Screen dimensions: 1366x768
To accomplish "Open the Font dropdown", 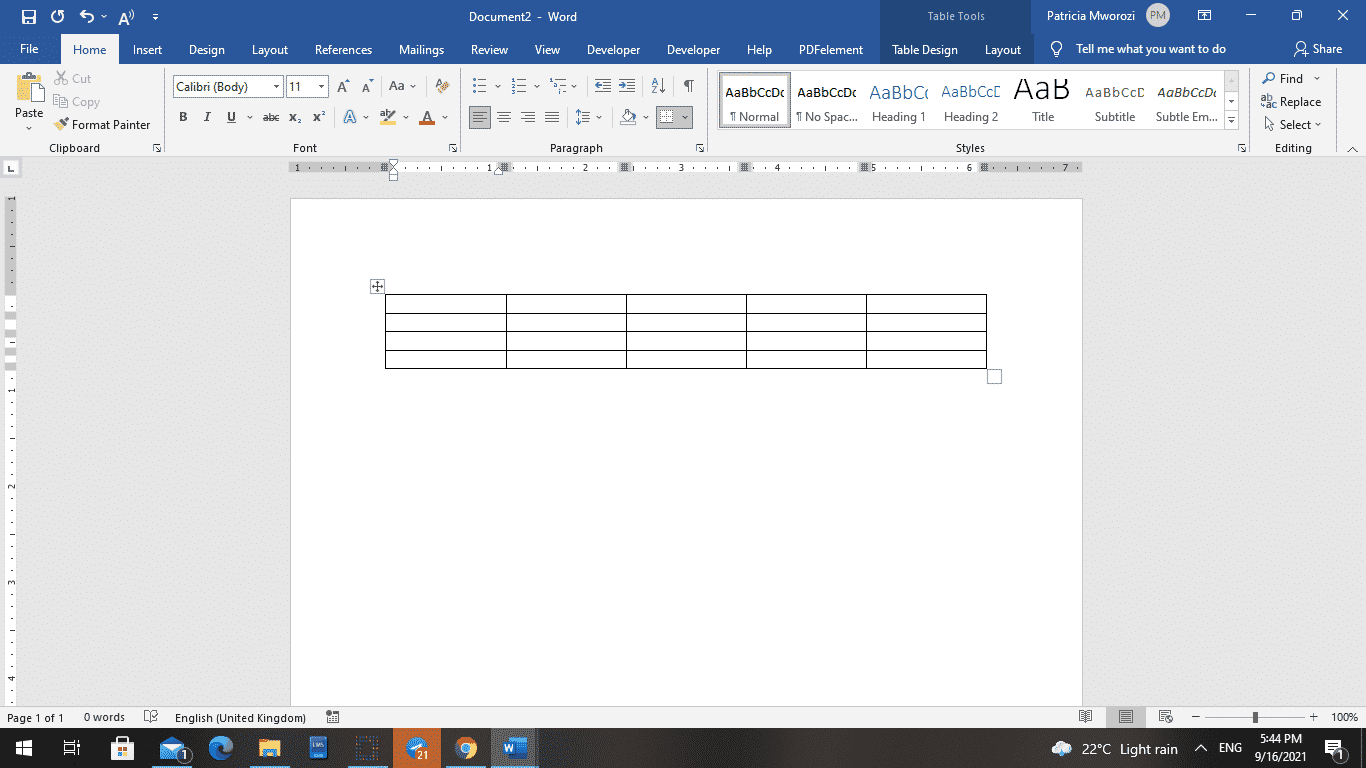I will pyautogui.click(x=278, y=86).
